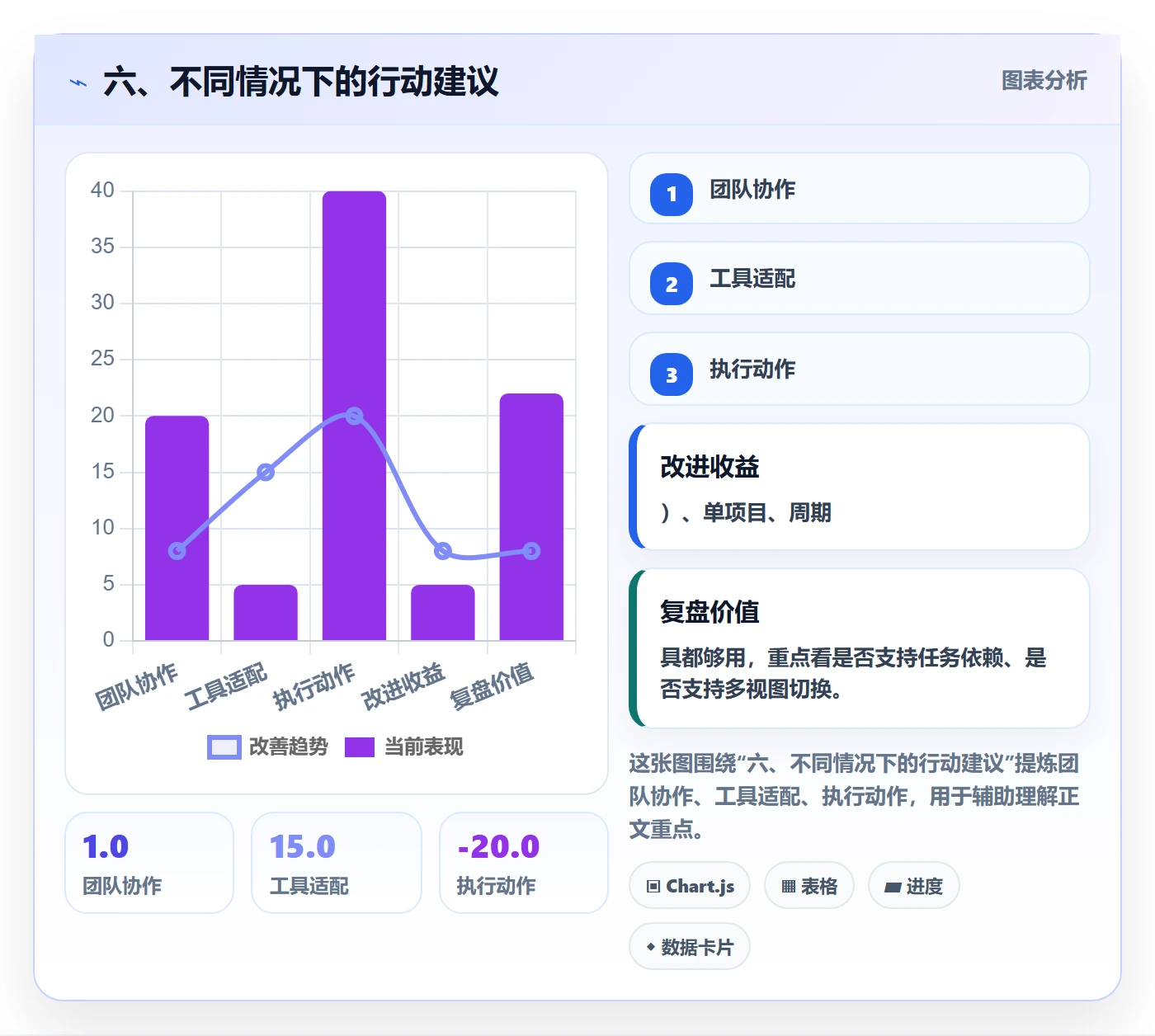Click the 15.0 工具适配 stat card
Image resolution: width=1155 pixels, height=1036 pixels.
337,863
